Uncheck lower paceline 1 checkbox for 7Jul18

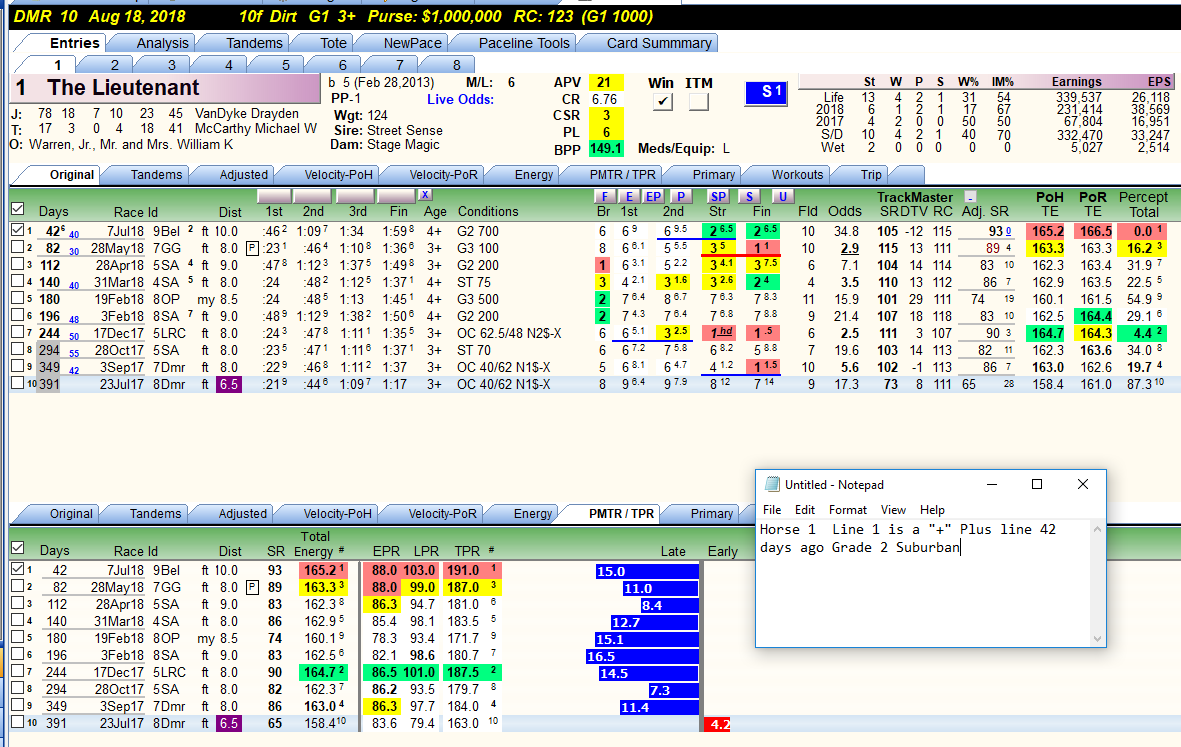(18, 569)
